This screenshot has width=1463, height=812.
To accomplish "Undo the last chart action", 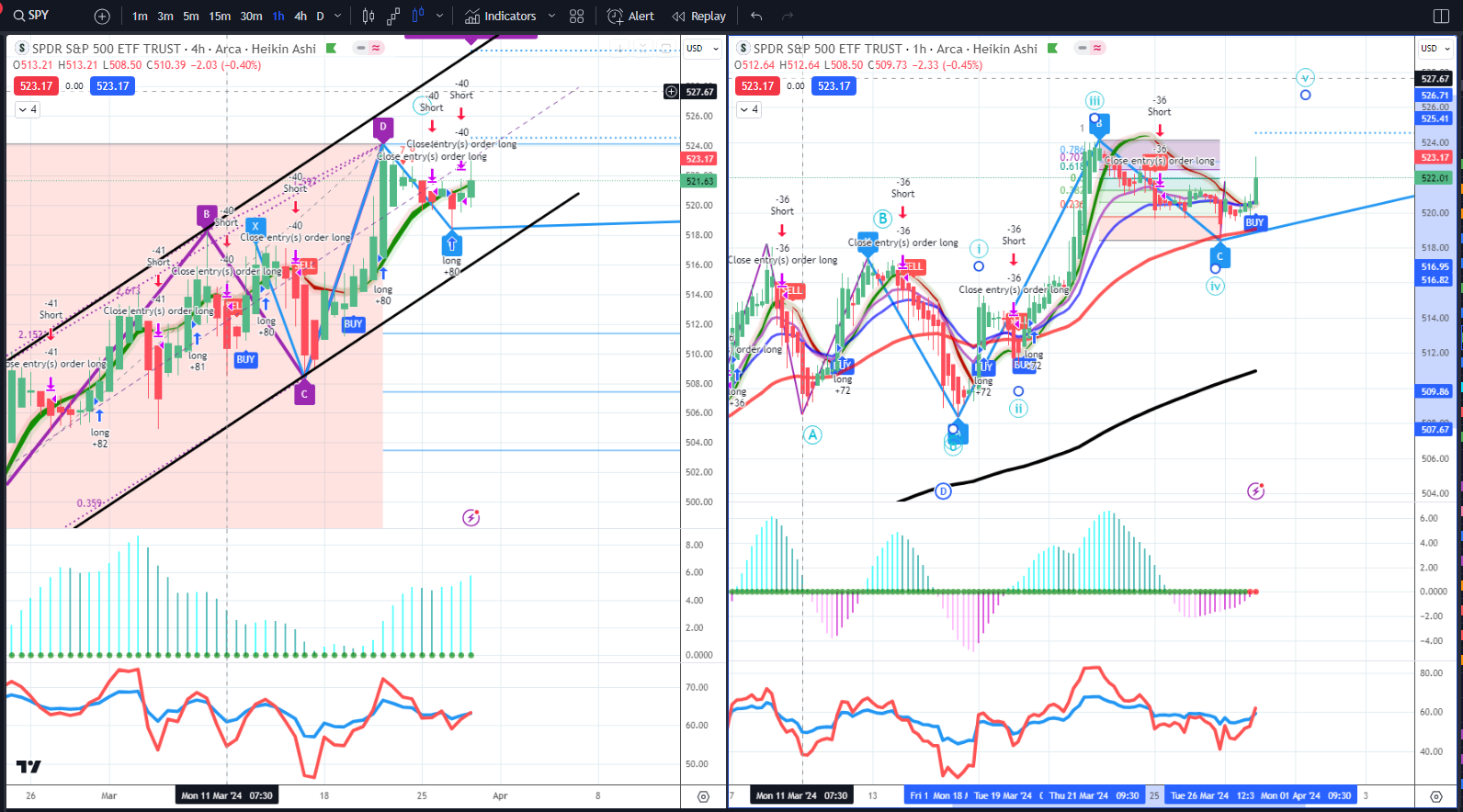I will [756, 17].
